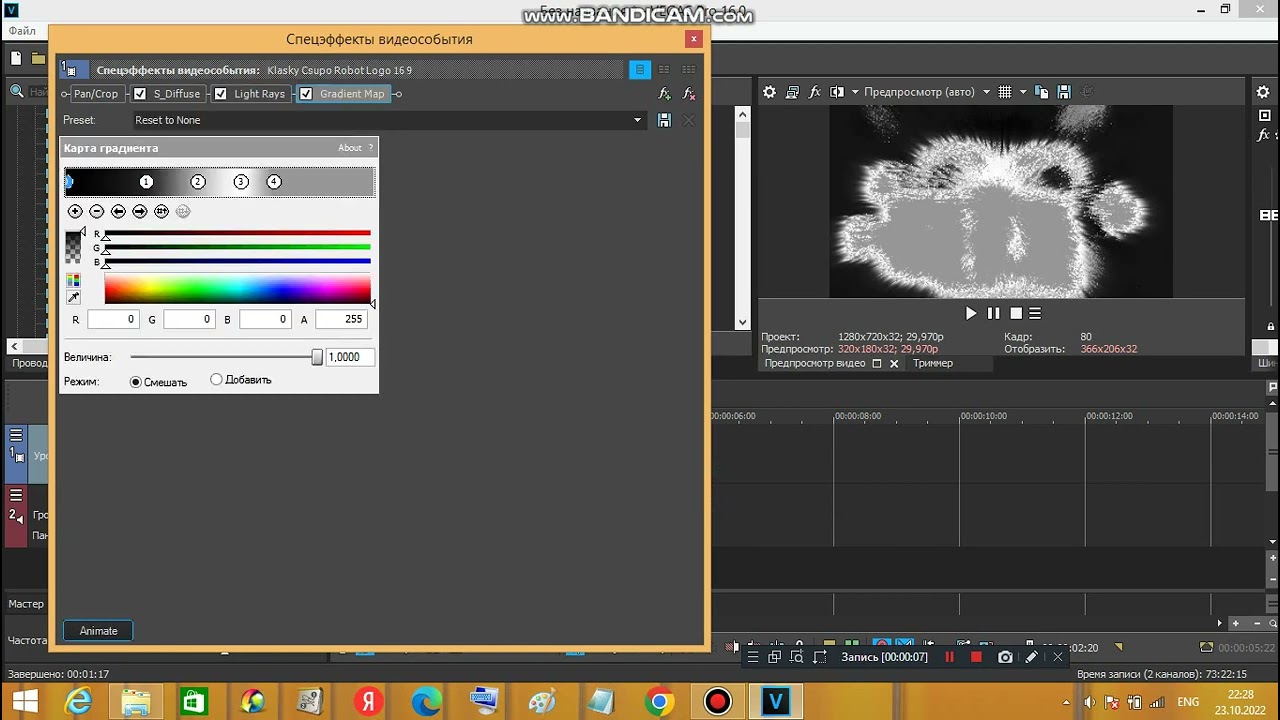1280x720 pixels.
Task: Remove the selected gradient point with the minus icon
Action: pos(96,211)
